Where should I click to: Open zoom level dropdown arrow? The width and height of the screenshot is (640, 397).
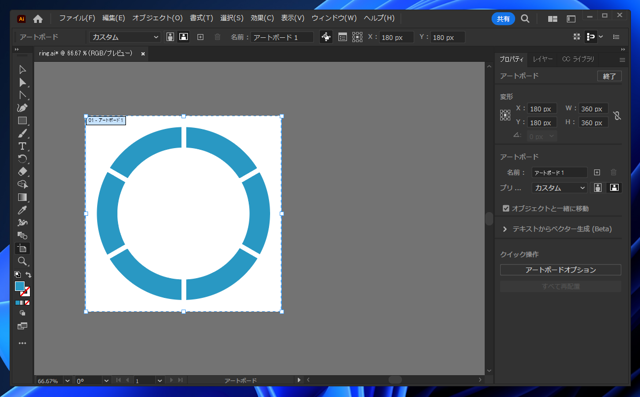67,381
